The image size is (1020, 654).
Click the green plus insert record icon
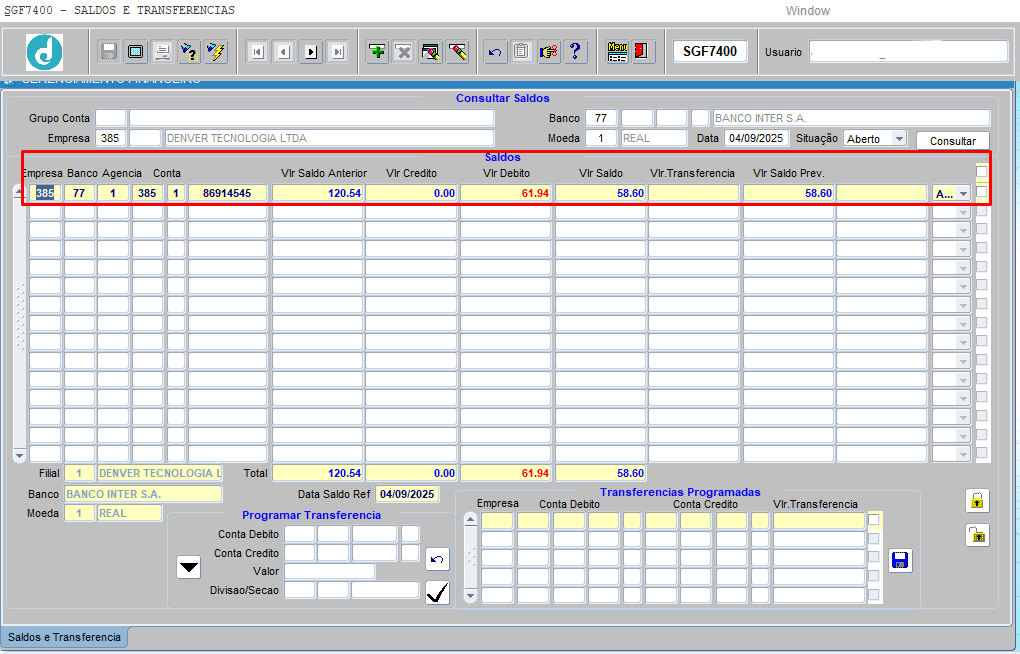pyautogui.click(x=377, y=52)
